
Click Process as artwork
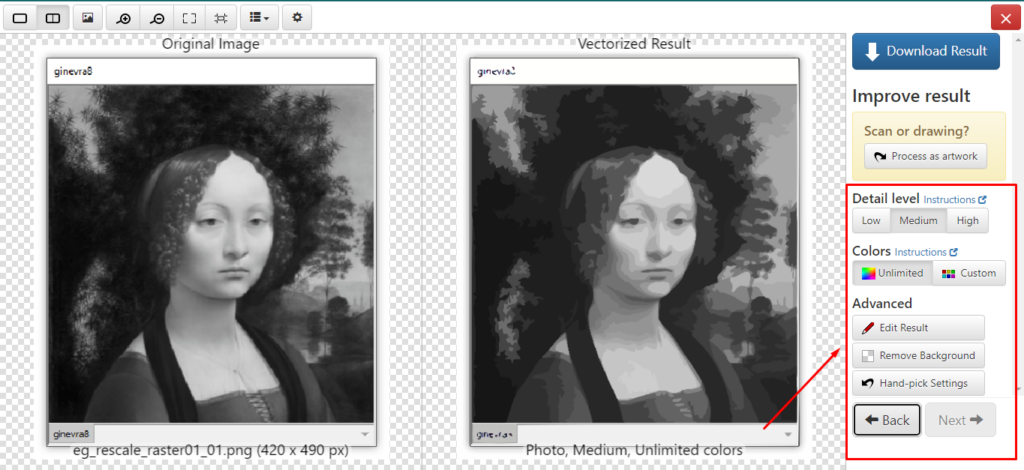(925, 156)
